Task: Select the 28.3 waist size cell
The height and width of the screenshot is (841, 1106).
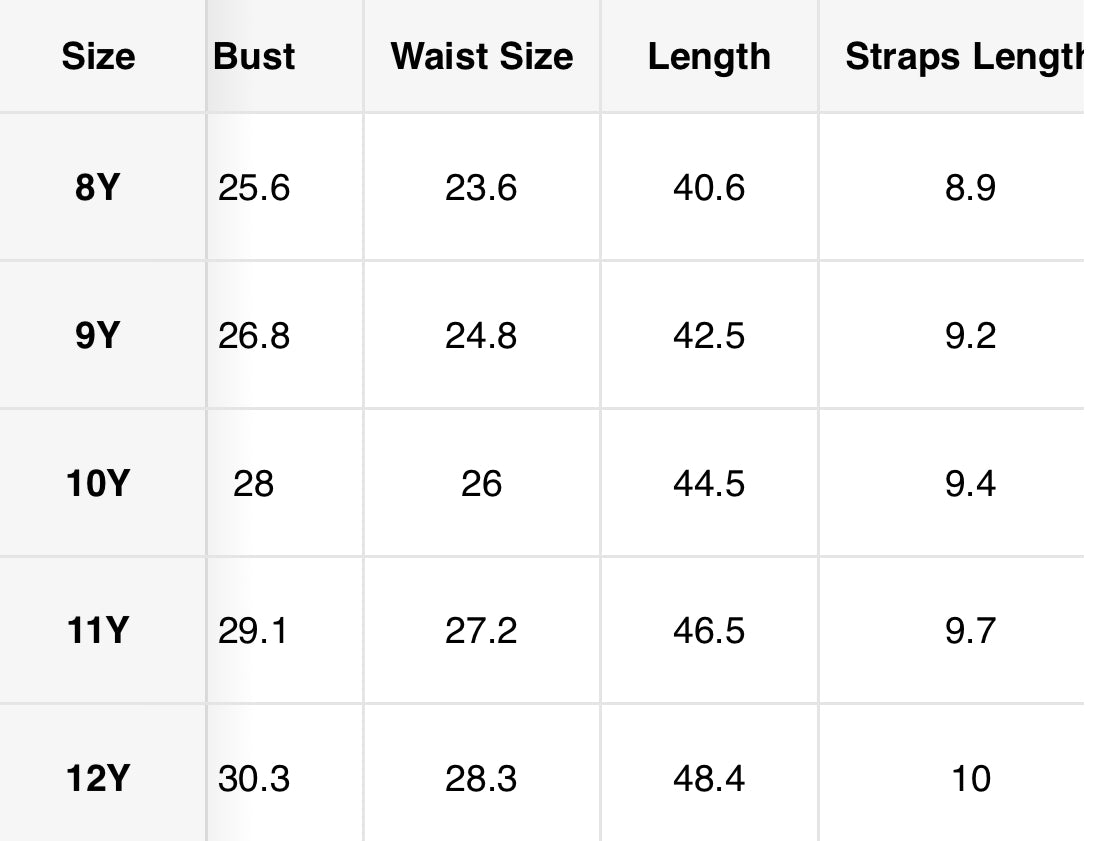Action: pyautogui.click(x=481, y=779)
